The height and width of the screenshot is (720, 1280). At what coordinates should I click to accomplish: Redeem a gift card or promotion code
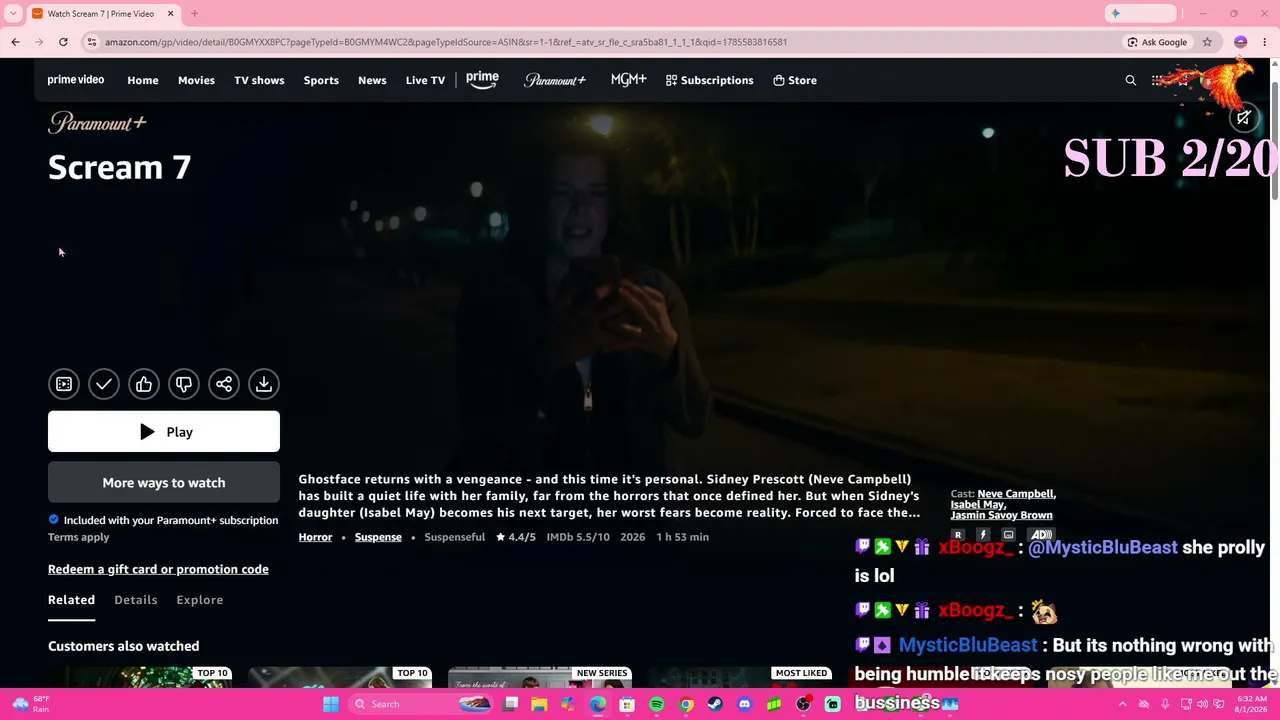(x=158, y=569)
